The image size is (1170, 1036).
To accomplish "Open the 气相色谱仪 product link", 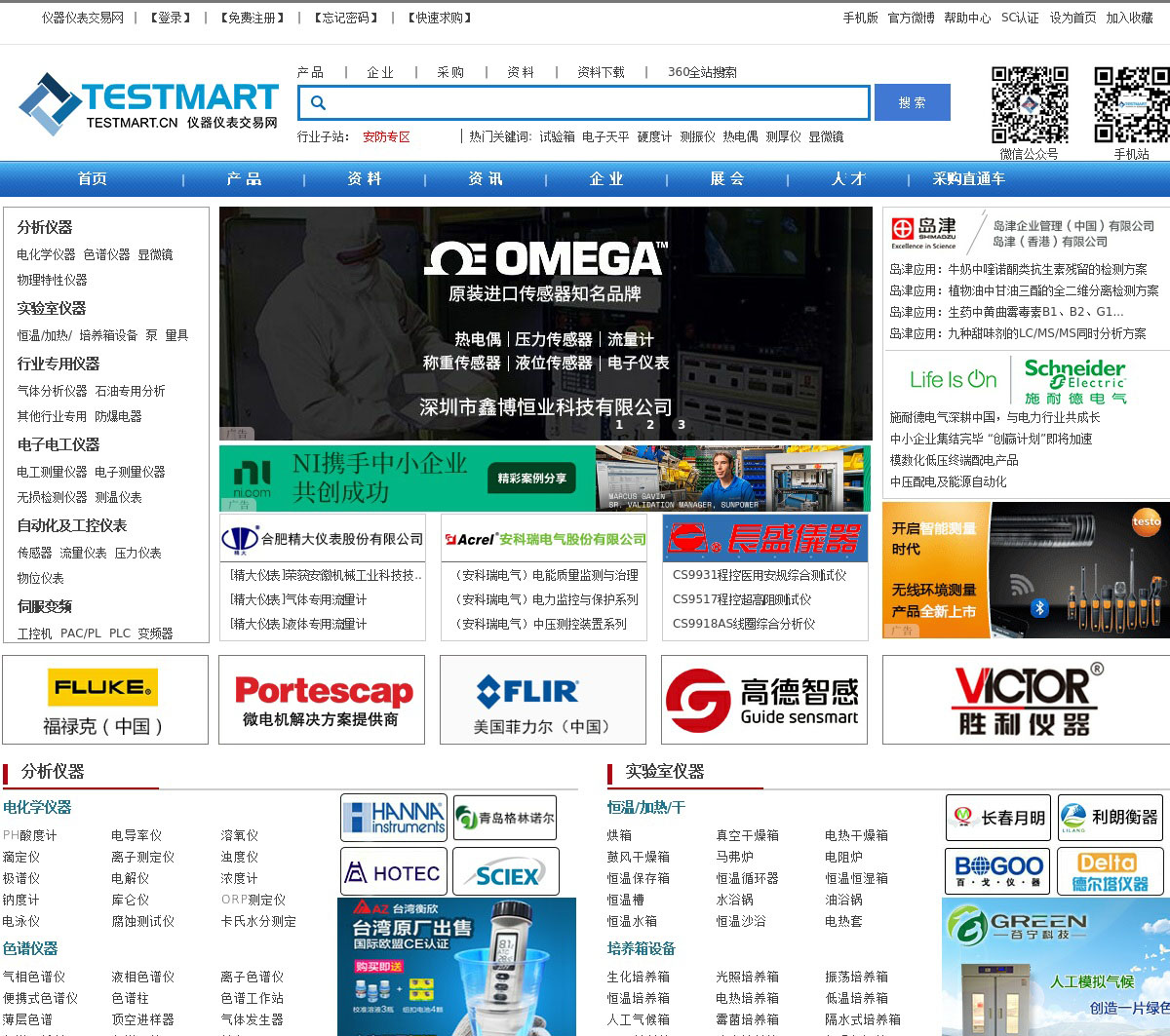I will 34,977.
